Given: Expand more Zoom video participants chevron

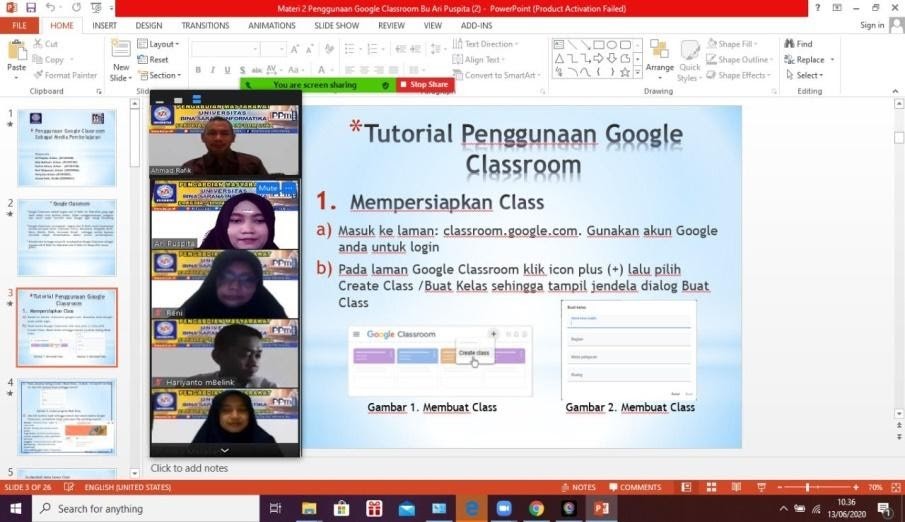Looking at the screenshot, I should click(x=225, y=450).
